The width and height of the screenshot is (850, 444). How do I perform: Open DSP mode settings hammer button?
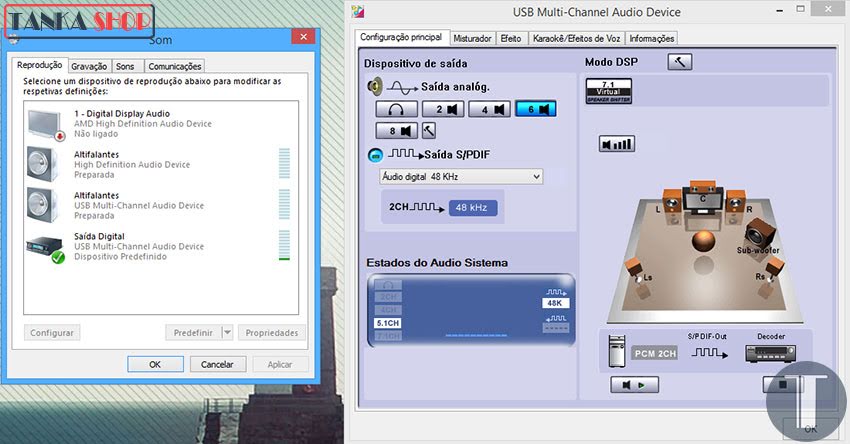point(680,62)
